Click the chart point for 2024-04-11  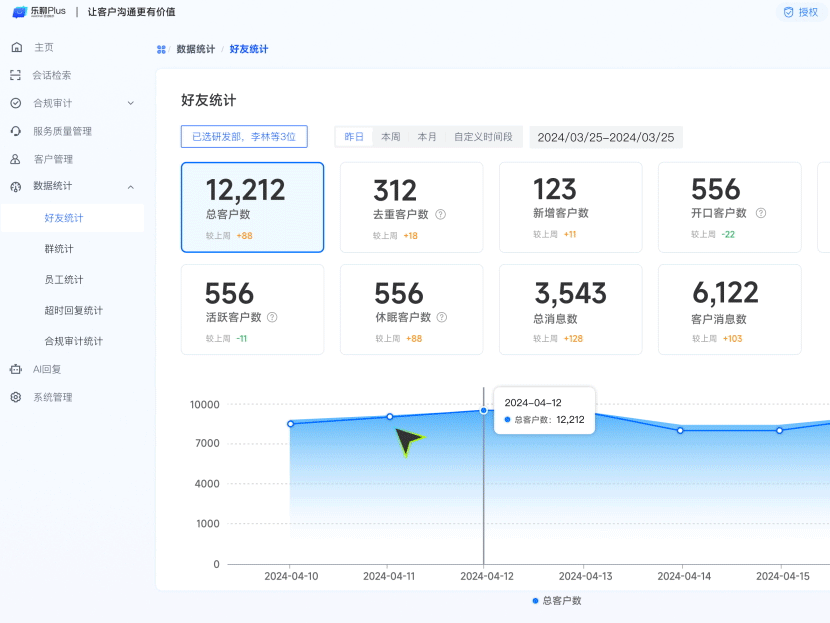click(x=390, y=417)
